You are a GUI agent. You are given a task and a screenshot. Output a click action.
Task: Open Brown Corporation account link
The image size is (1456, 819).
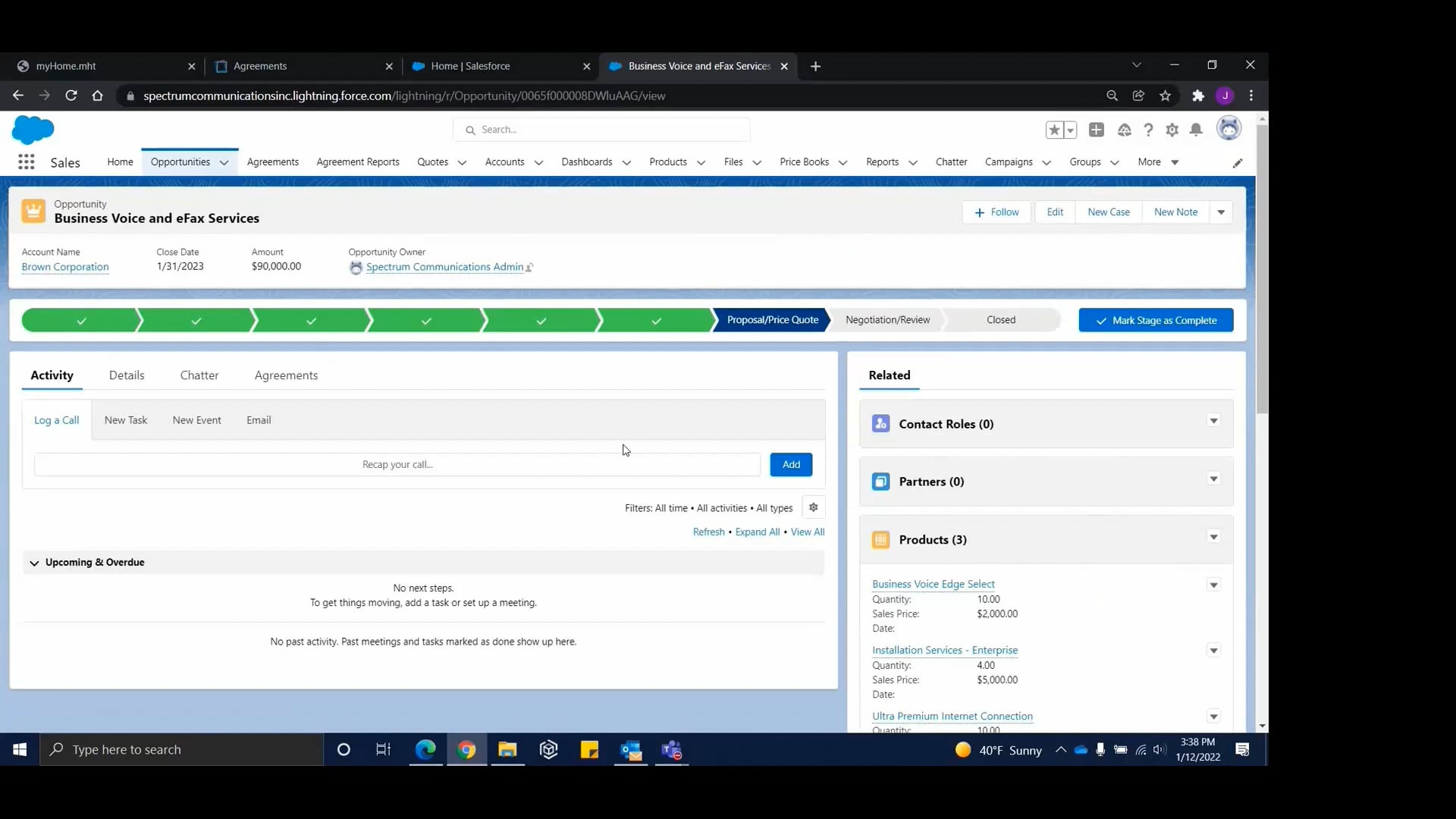(x=64, y=267)
